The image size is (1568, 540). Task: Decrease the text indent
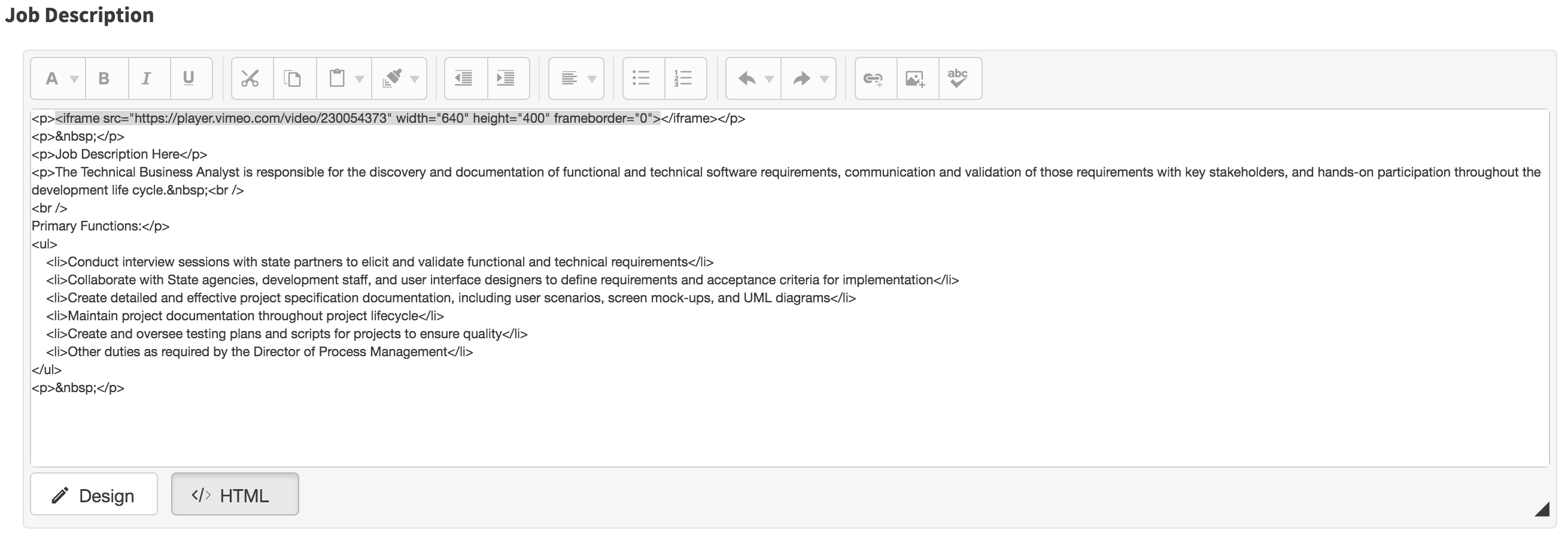[464, 78]
